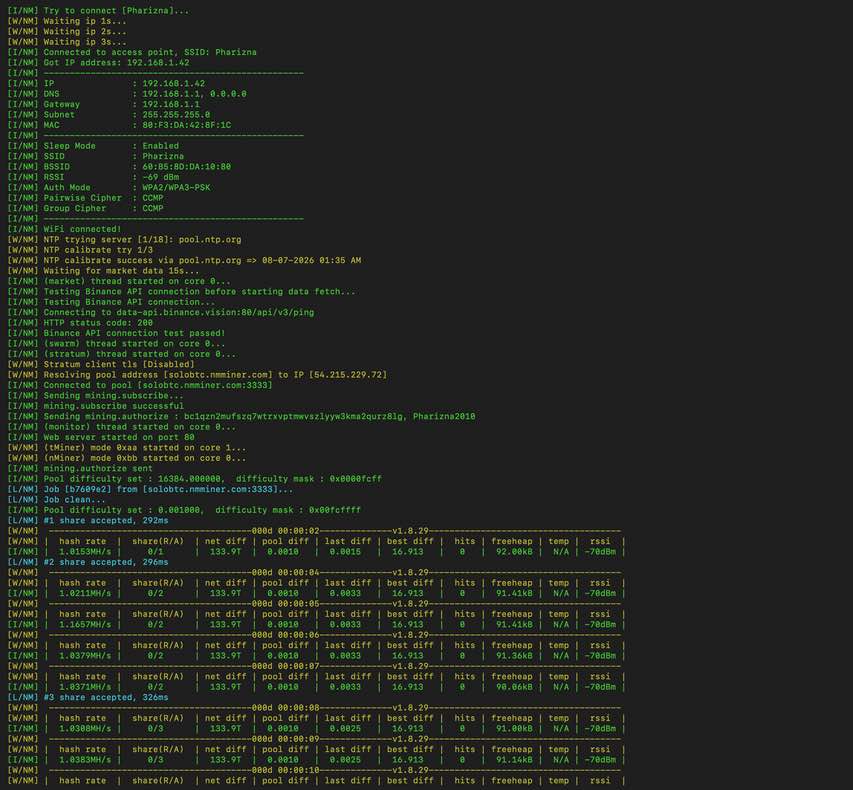Select the timestamp "08-07-2026 01:35 AM"

point(311,261)
